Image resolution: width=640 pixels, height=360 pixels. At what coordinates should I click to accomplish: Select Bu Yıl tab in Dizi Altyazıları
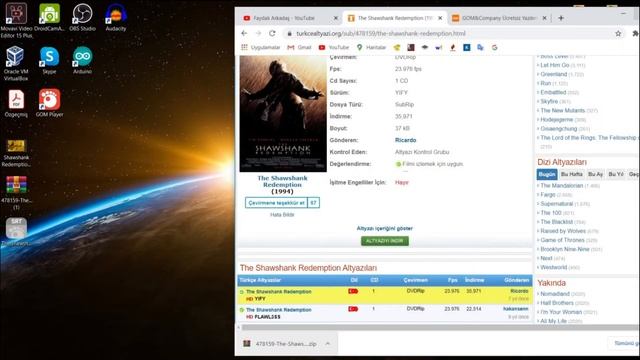click(616, 174)
